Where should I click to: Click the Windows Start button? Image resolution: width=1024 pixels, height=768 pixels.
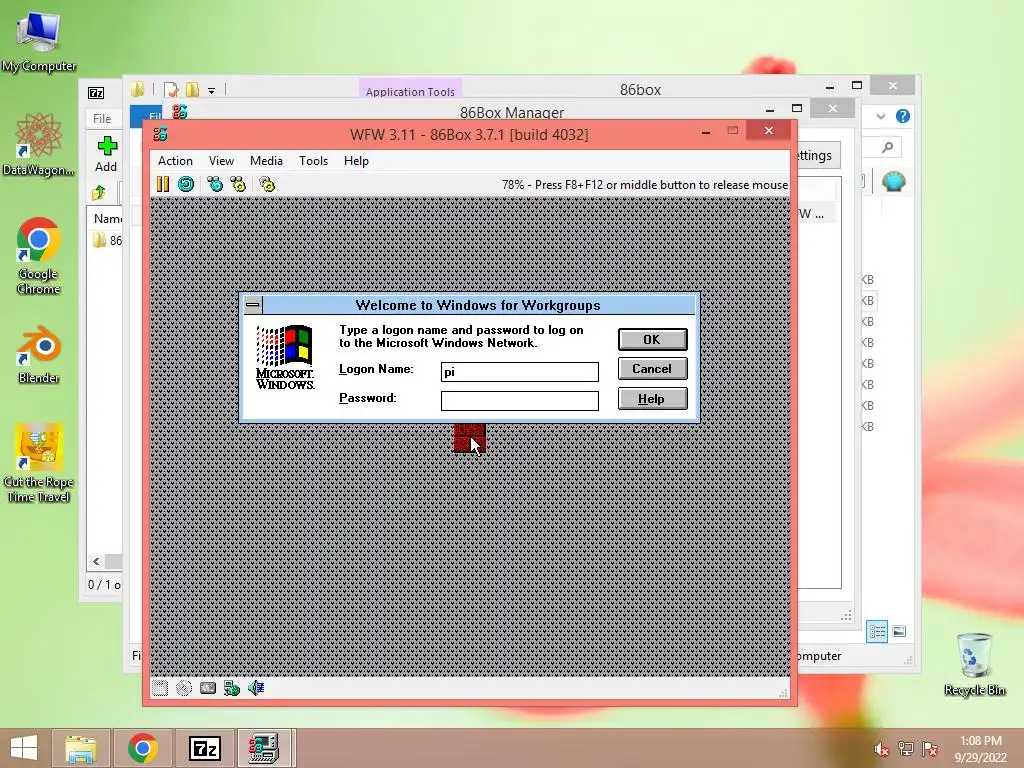click(x=24, y=748)
